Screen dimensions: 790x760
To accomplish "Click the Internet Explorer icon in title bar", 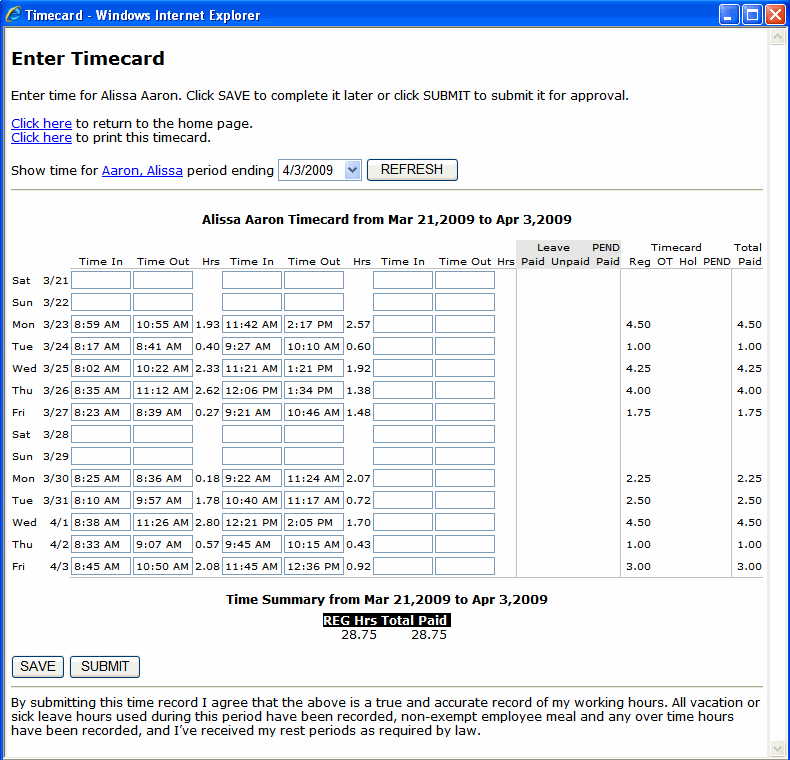I will [x=13, y=15].
